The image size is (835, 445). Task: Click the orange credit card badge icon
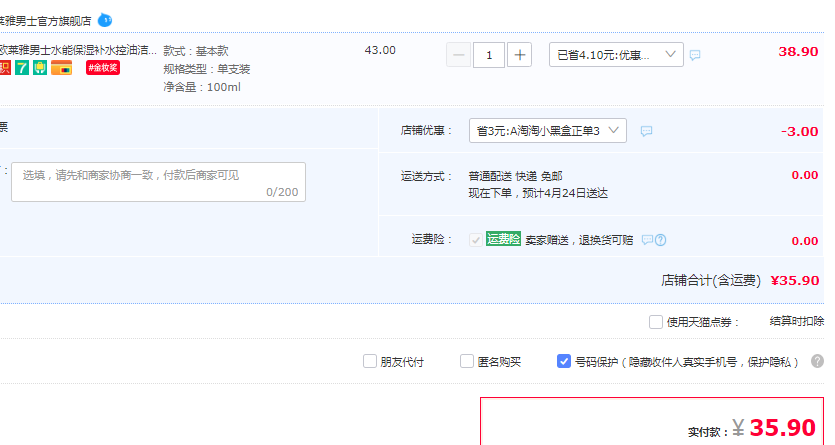pos(62,68)
